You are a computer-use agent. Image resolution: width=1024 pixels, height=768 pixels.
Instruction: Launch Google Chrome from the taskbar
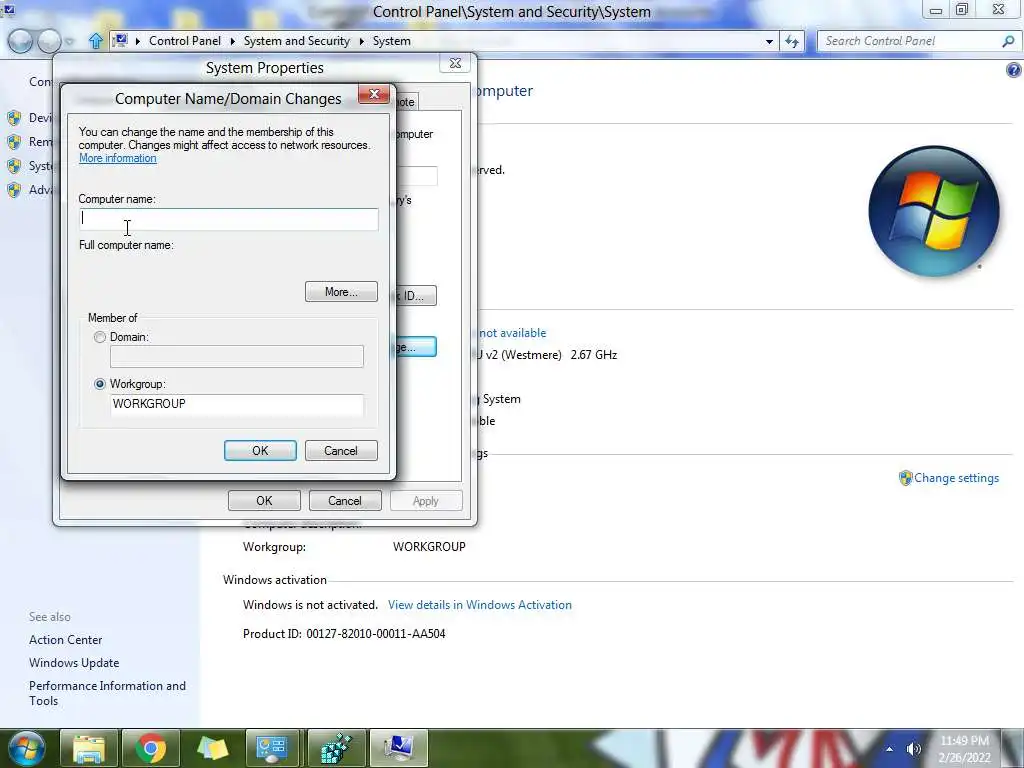151,748
